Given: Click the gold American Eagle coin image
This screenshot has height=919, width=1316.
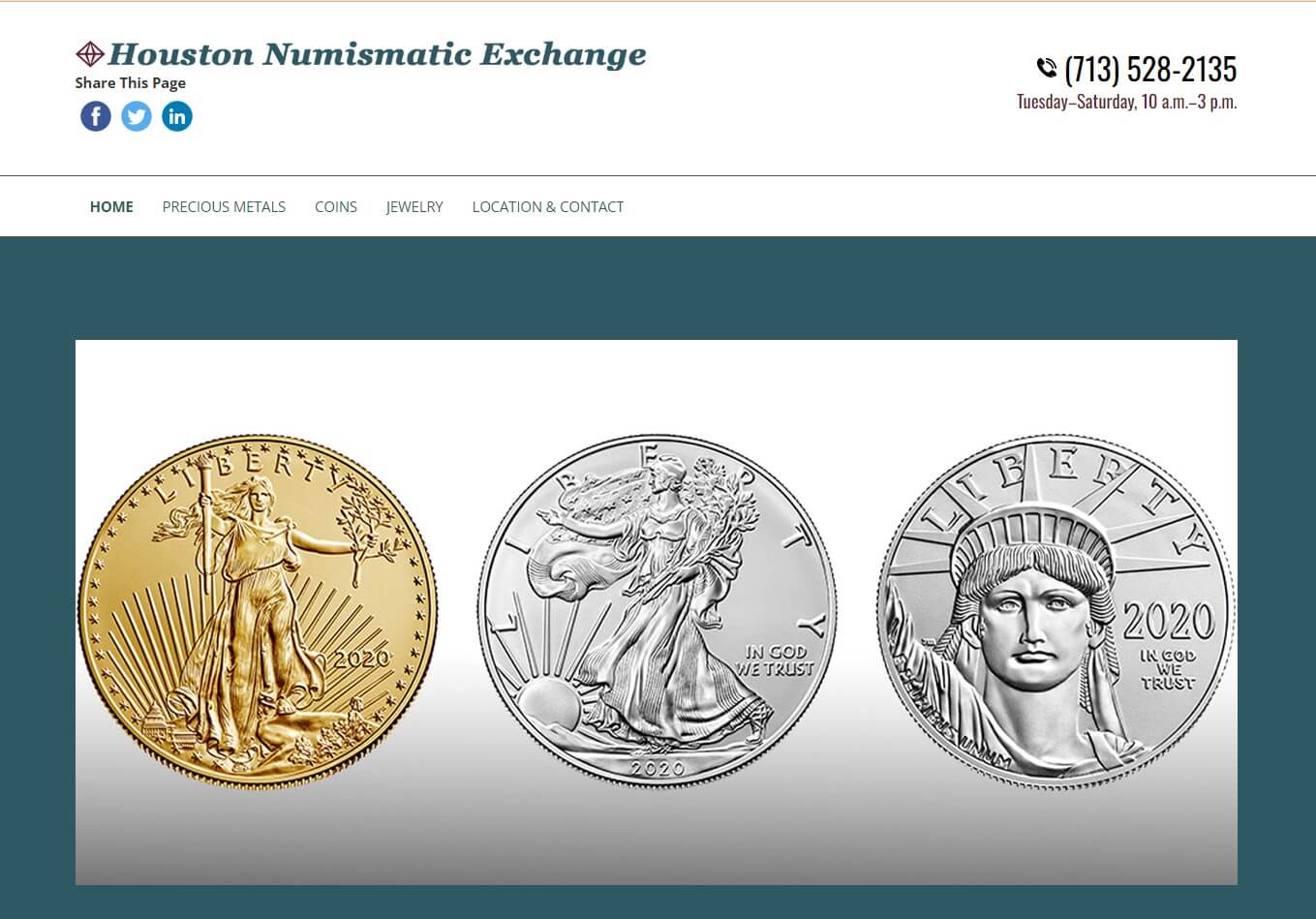Looking at the screenshot, I should [258, 611].
